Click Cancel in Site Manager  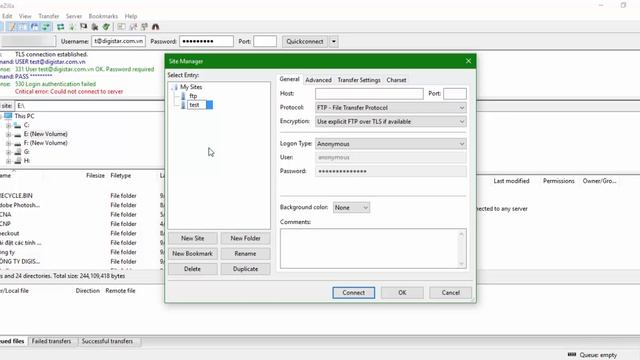coord(451,293)
